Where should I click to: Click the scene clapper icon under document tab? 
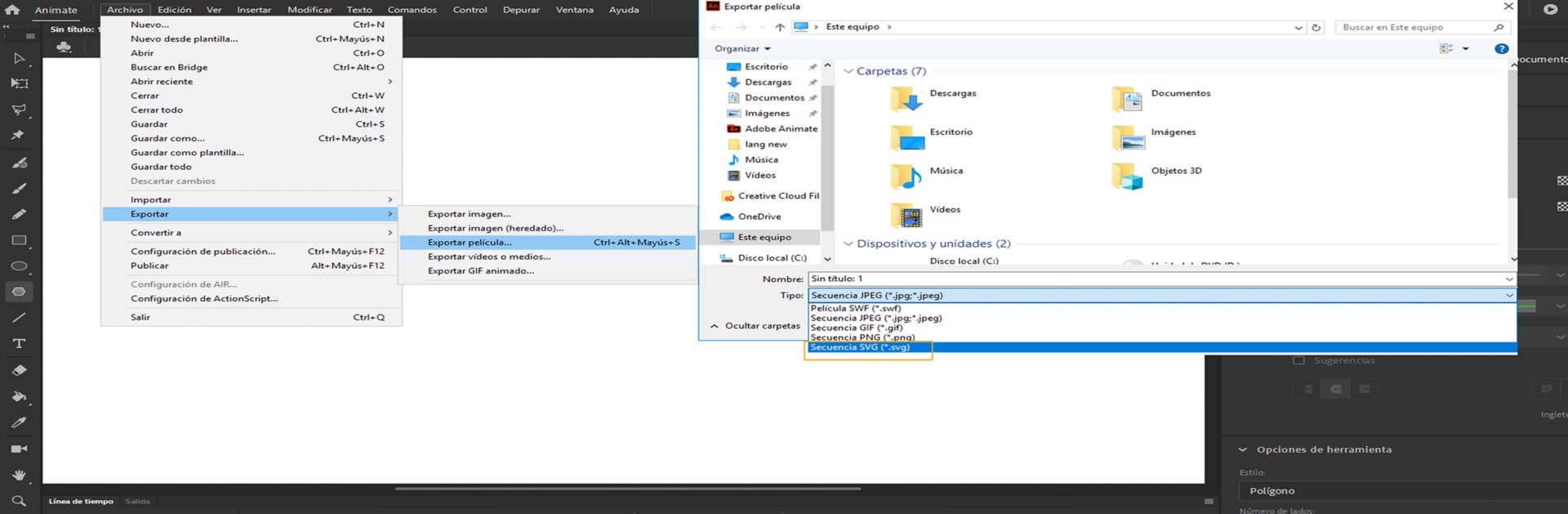64,47
